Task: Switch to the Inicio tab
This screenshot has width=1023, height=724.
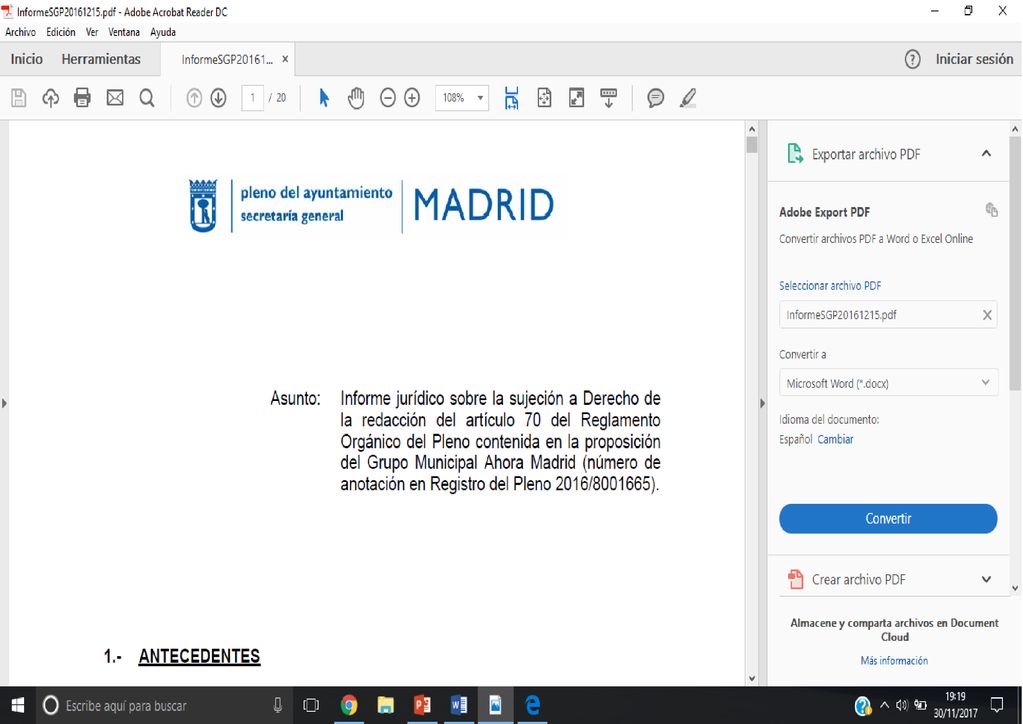Action: [x=27, y=59]
